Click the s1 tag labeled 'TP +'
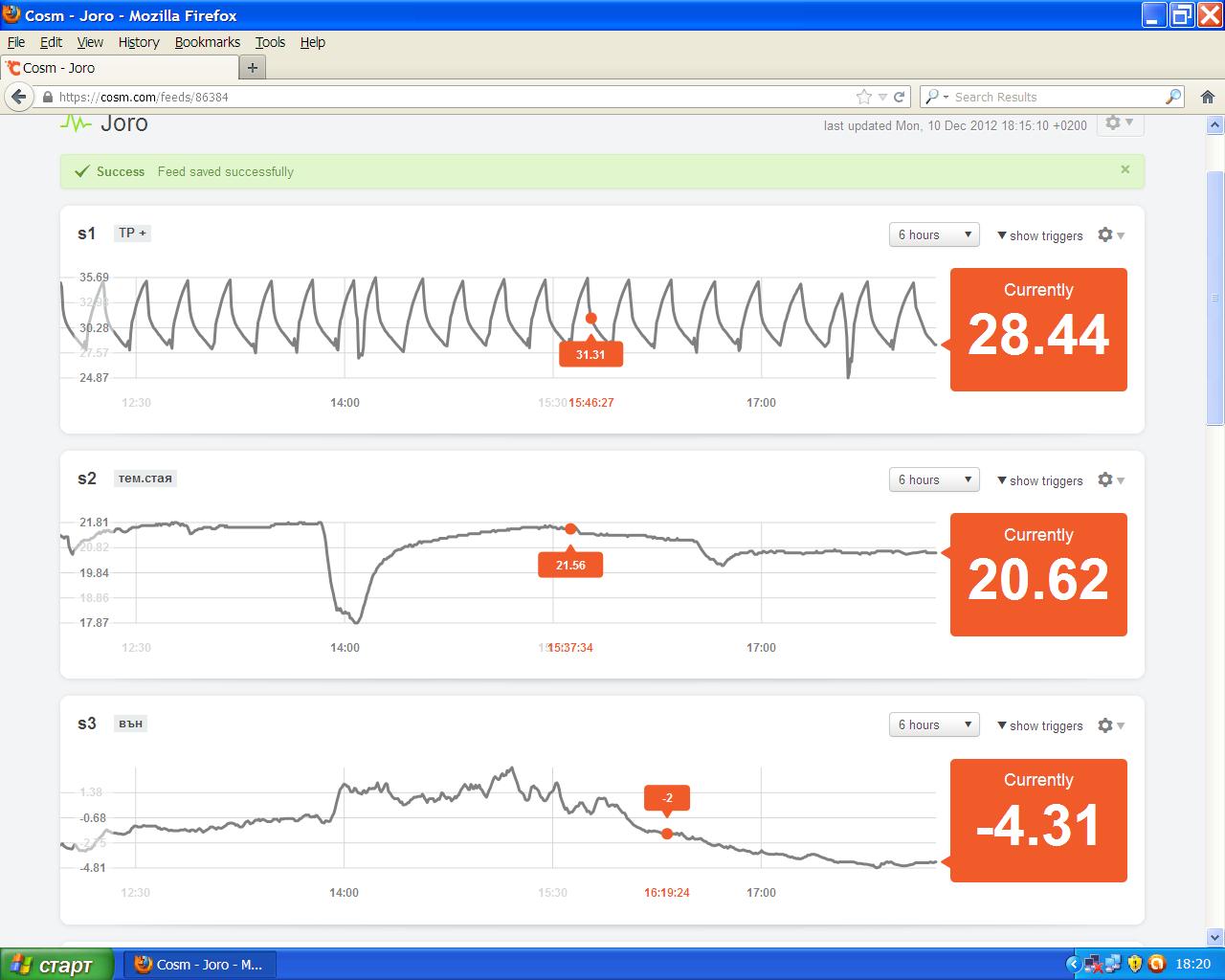Screen dimensions: 1225x980 click(x=133, y=233)
